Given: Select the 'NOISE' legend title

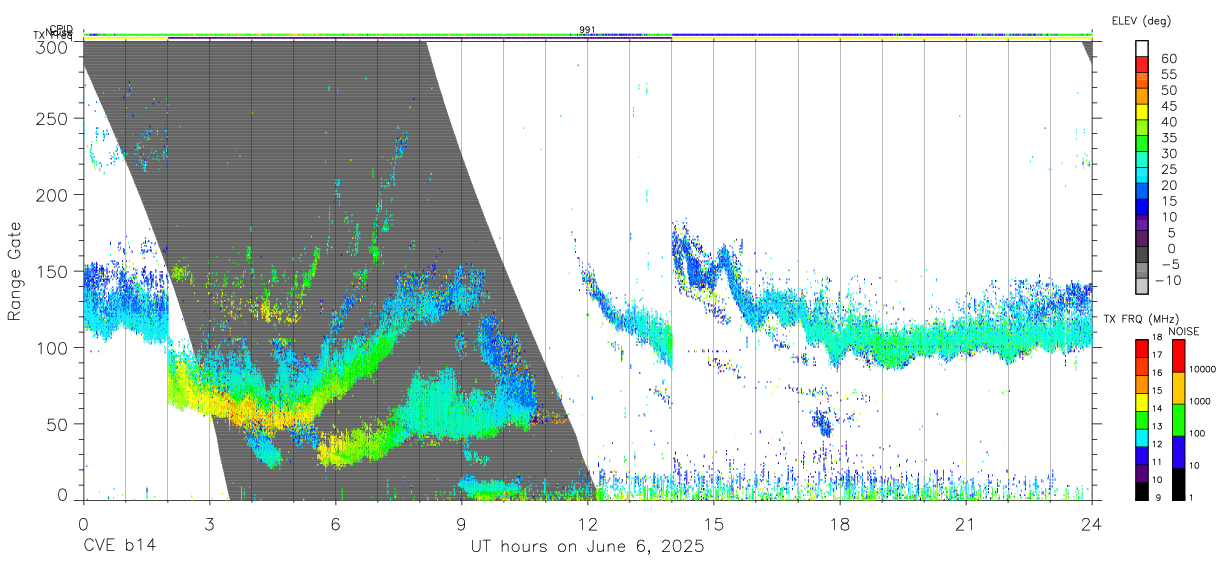Looking at the screenshot, I should pyautogui.click(x=1184, y=331).
